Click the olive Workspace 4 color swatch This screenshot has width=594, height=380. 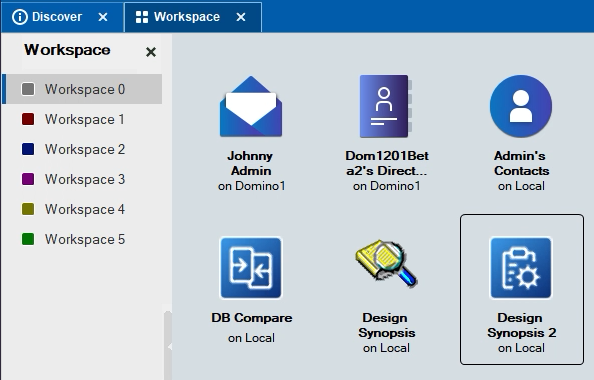tap(28, 209)
